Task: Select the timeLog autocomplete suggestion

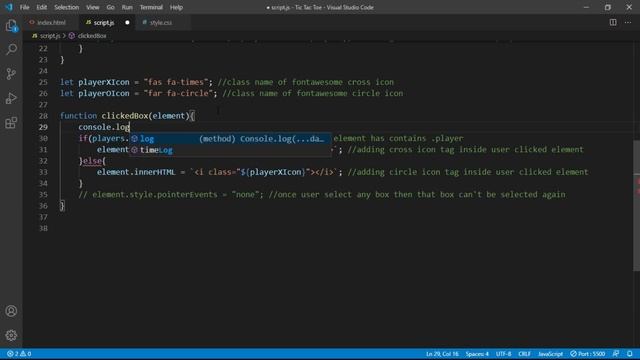Action: [230, 150]
